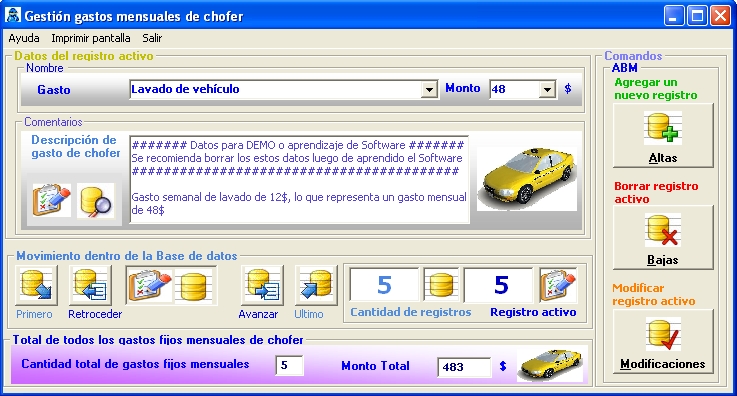Viewport: 737px width, 396px height.
Task: Click the clipboard icon beside Registro activo
Action: pyautogui.click(x=558, y=285)
